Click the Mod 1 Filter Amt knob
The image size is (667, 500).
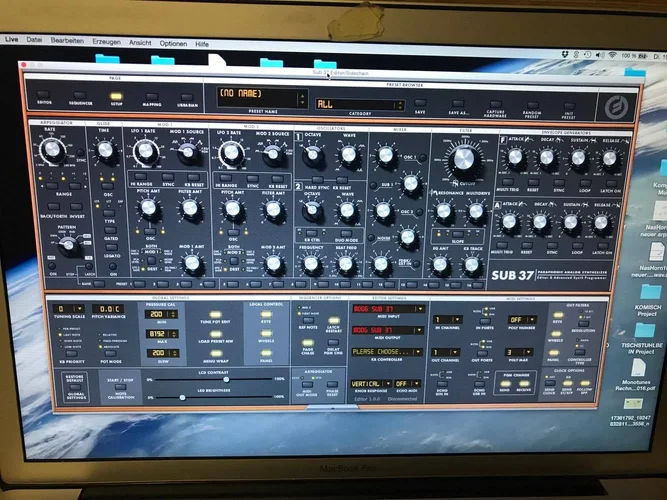pos(190,208)
